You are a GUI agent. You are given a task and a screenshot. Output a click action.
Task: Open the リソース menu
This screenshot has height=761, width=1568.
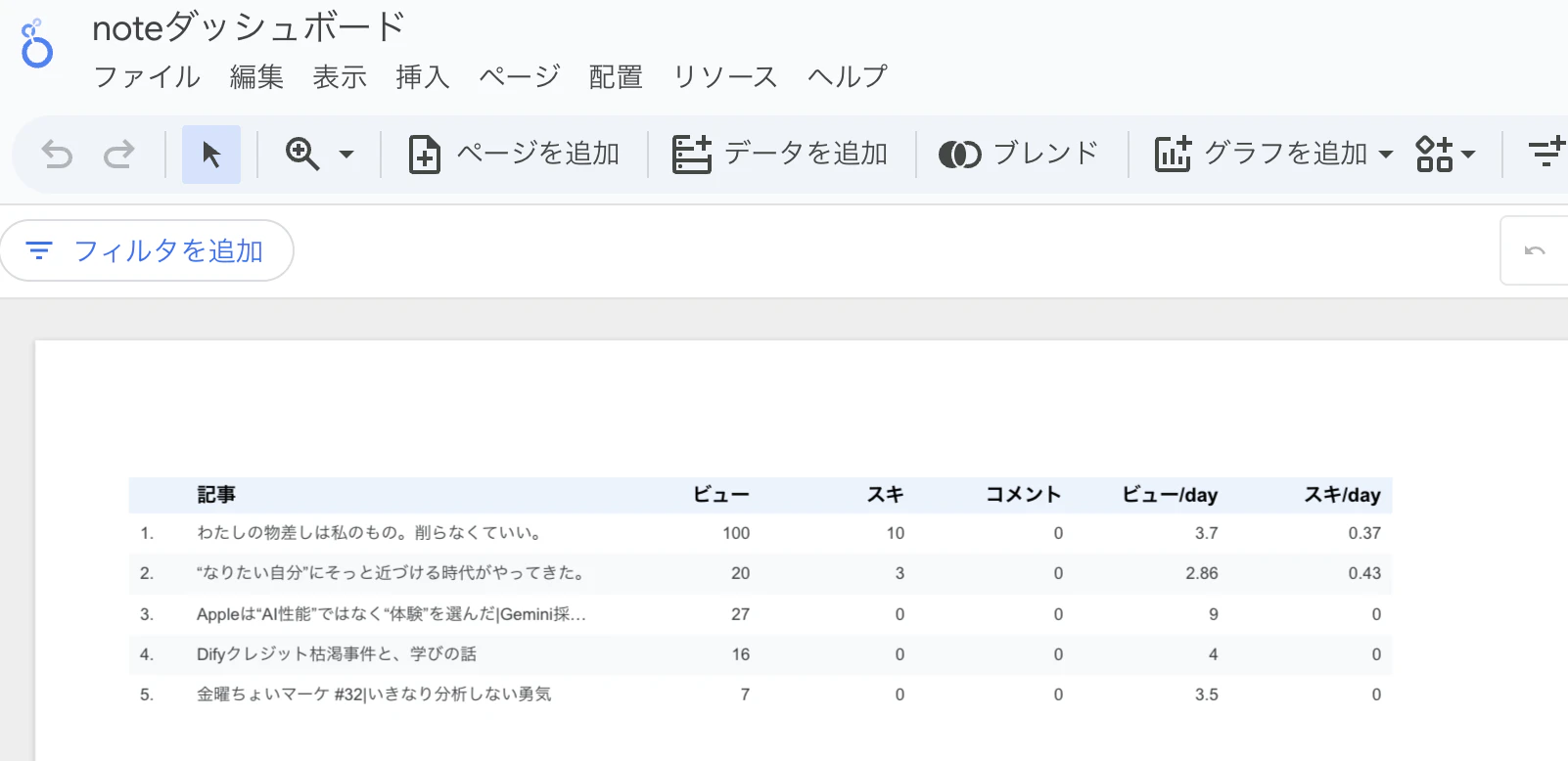pos(725,76)
